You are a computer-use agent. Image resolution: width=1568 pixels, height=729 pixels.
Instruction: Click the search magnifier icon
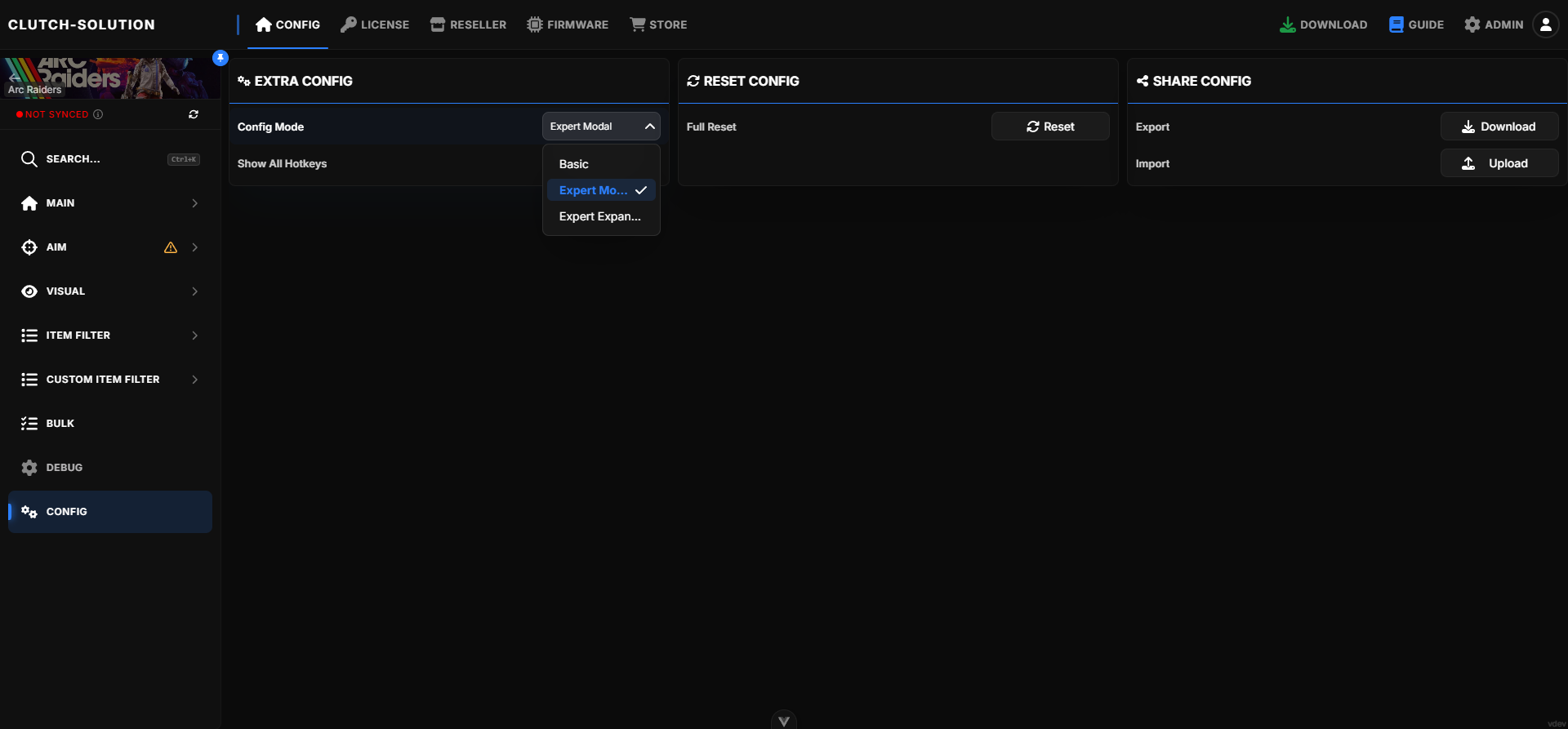pos(29,159)
